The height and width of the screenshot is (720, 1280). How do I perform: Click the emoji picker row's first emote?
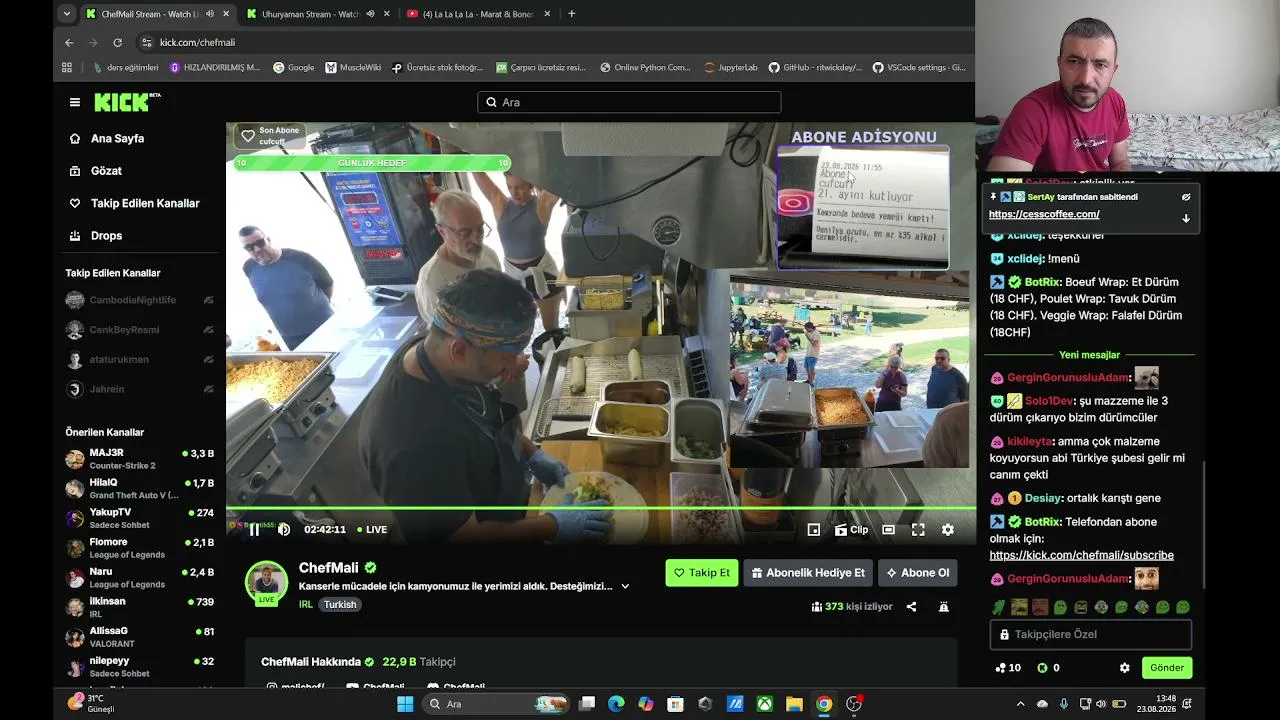(x=998, y=607)
